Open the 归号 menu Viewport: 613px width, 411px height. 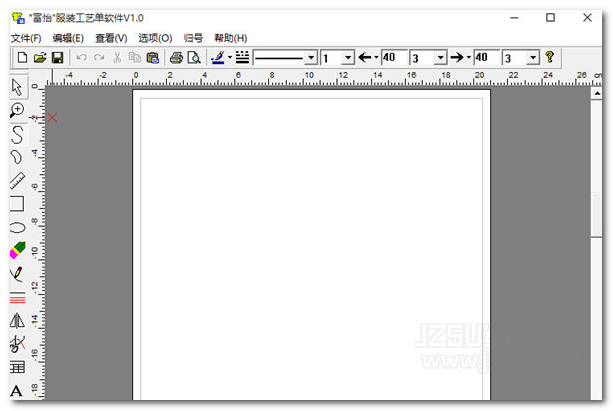point(193,38)
